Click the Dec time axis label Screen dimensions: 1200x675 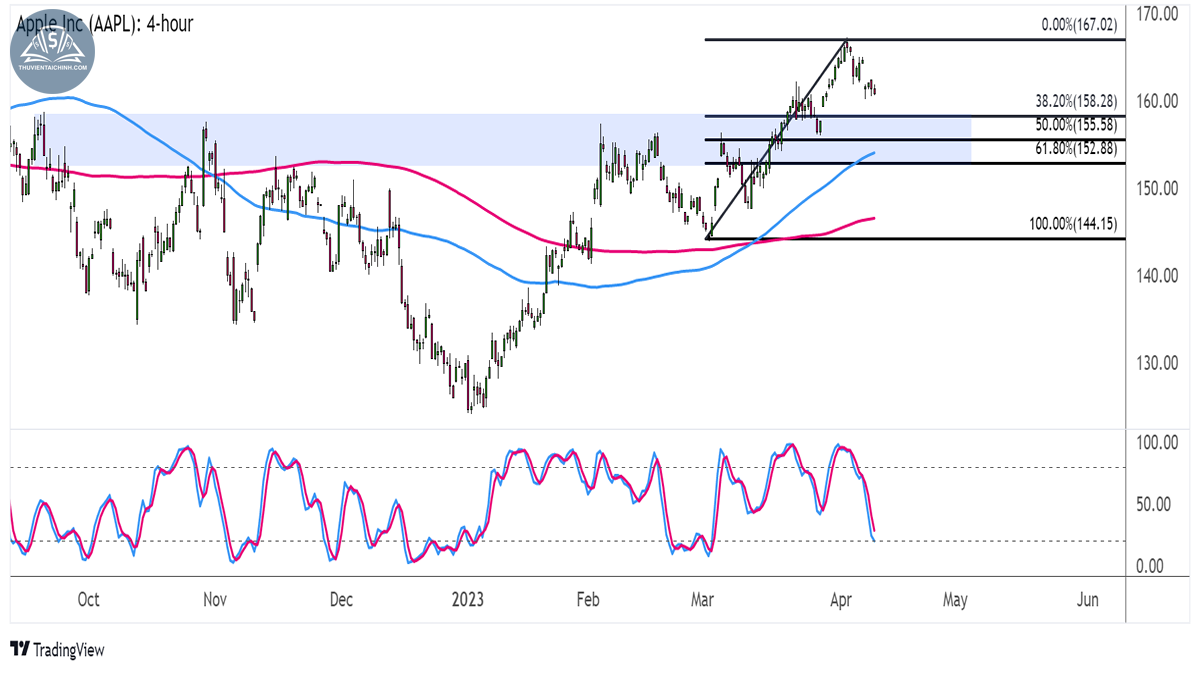tap(341, 600)
